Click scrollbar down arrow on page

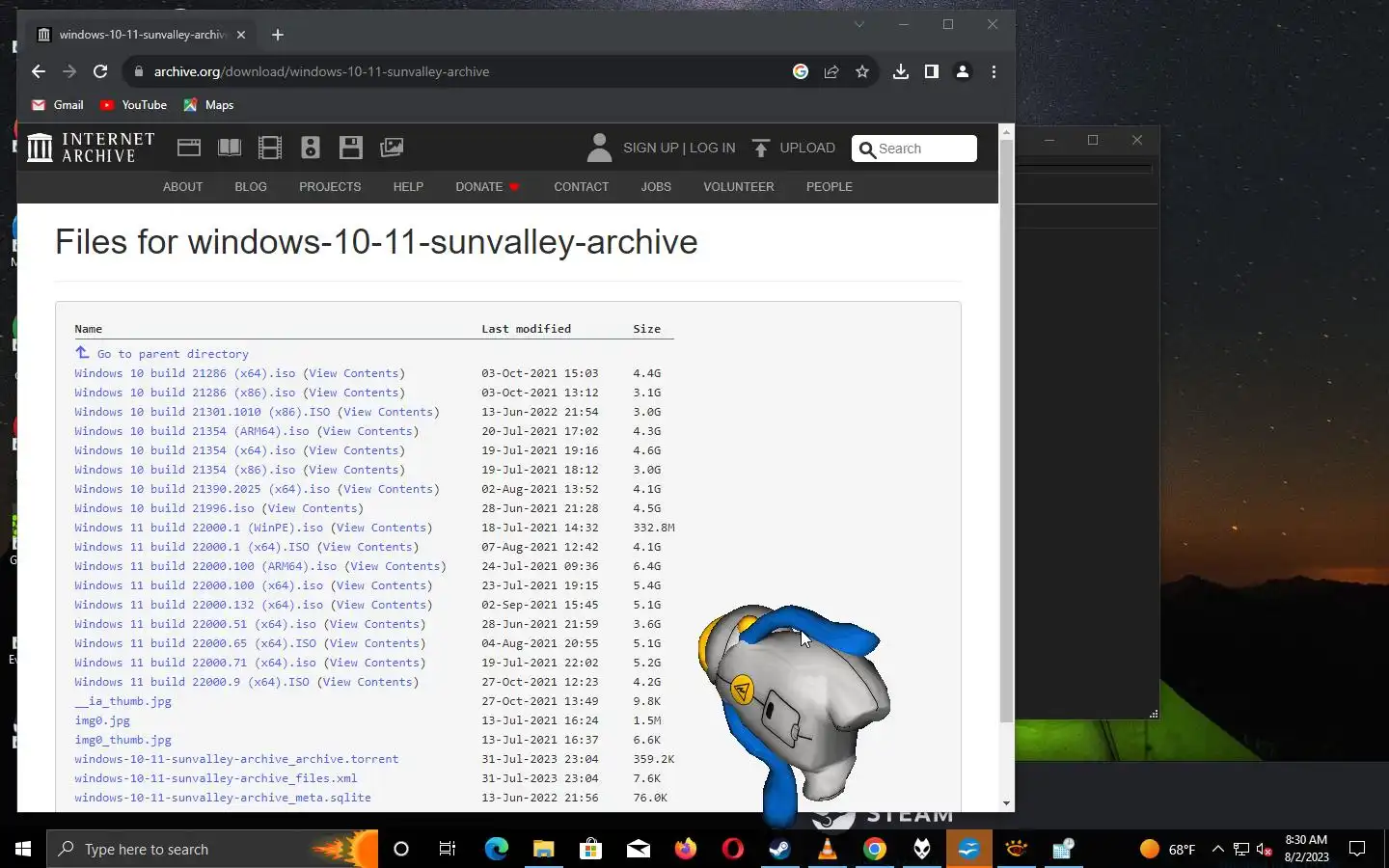pyautogui.click(x=1007, y=803)
